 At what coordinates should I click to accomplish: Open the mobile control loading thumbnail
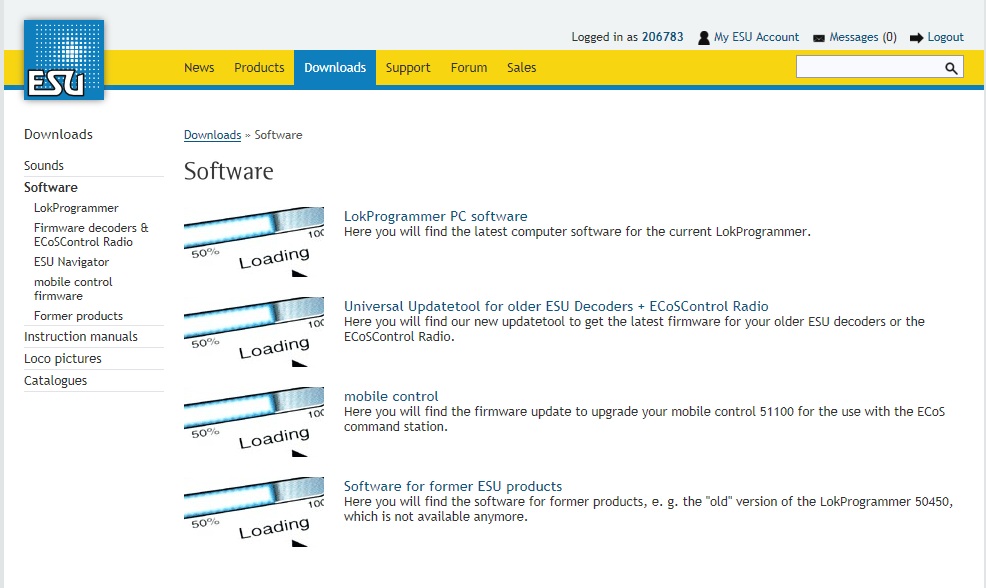click(254, 421)
